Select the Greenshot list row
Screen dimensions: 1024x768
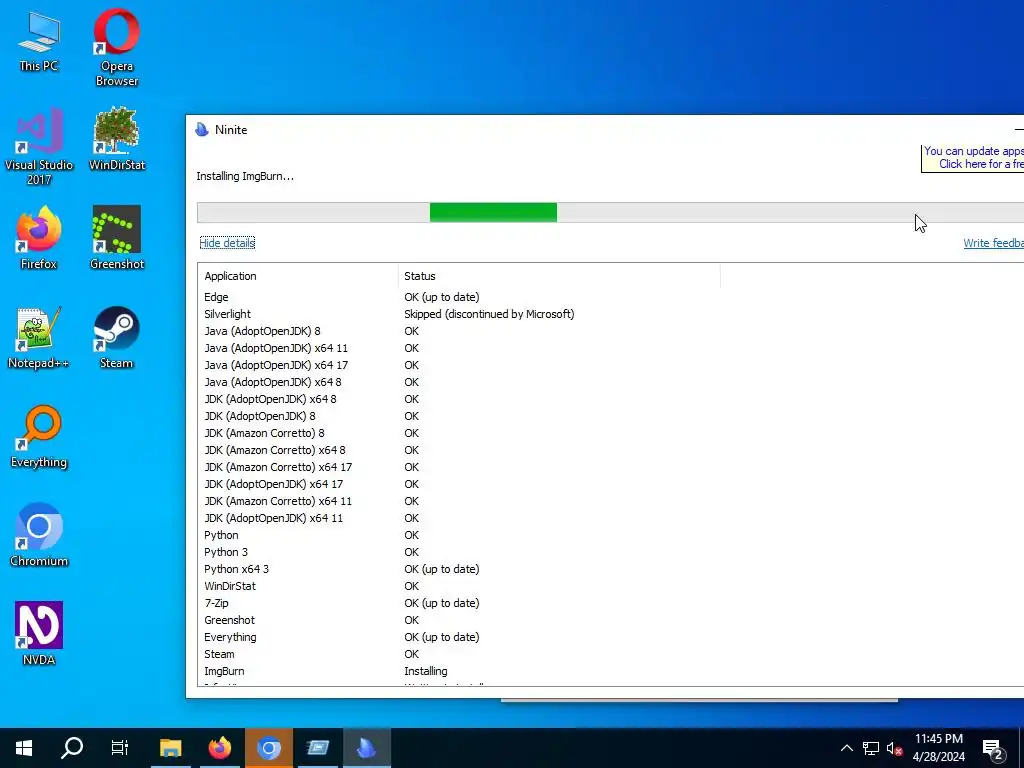coord(611,620)
